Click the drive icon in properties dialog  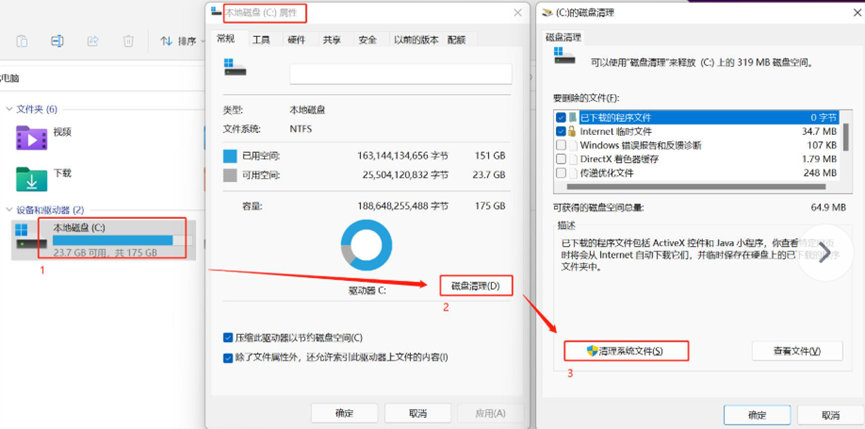pyautogui.click(x=235, y=68)
